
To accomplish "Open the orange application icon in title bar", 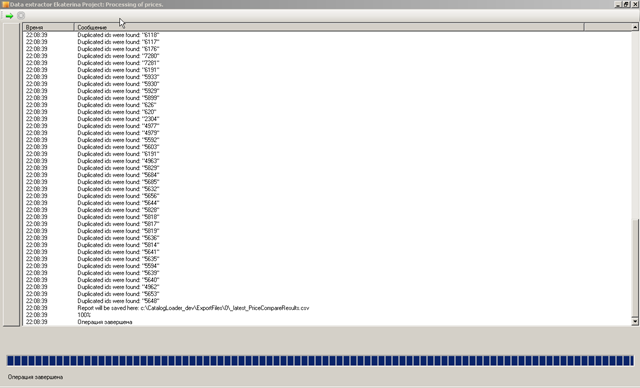I will pos(5,4).
